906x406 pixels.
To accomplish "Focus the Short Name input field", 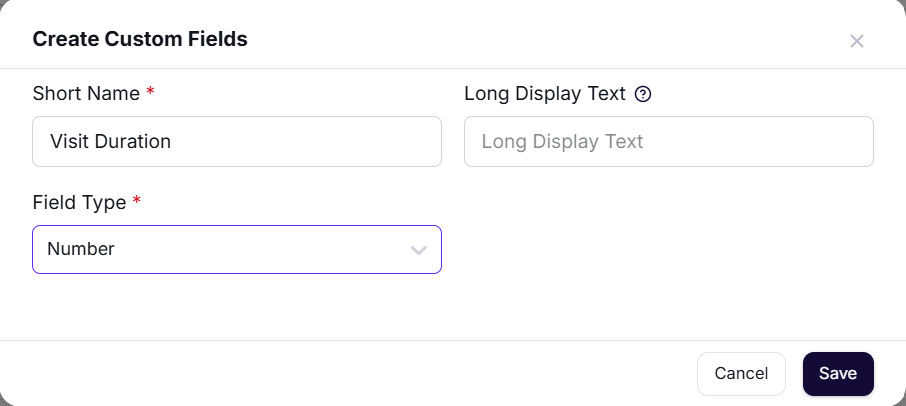I will 237,141.
